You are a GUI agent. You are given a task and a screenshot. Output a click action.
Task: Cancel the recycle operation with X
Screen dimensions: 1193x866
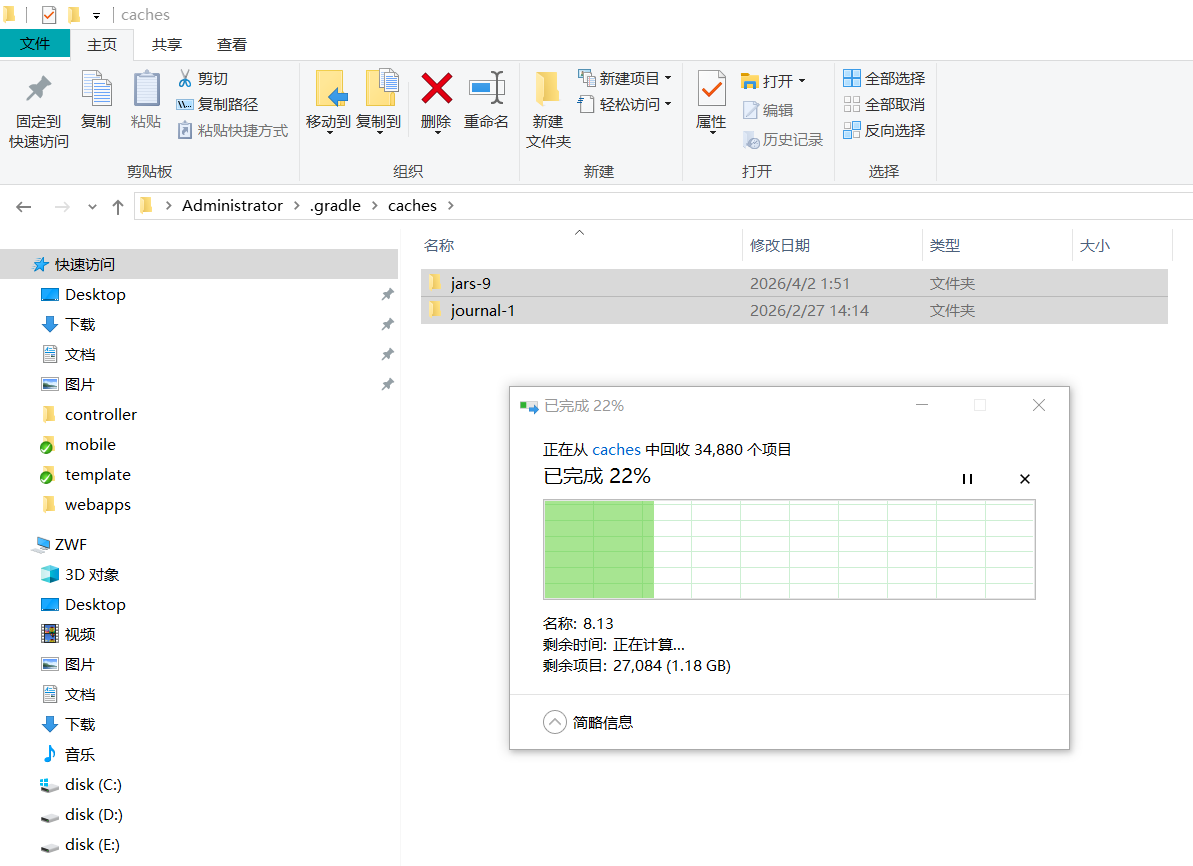pyautogui.click(x=1025, y=479)
